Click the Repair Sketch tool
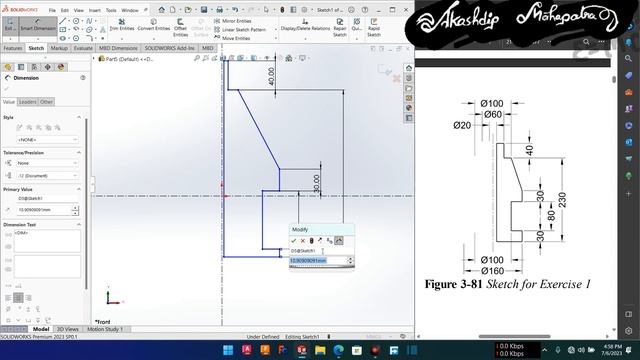 [340, 28]
